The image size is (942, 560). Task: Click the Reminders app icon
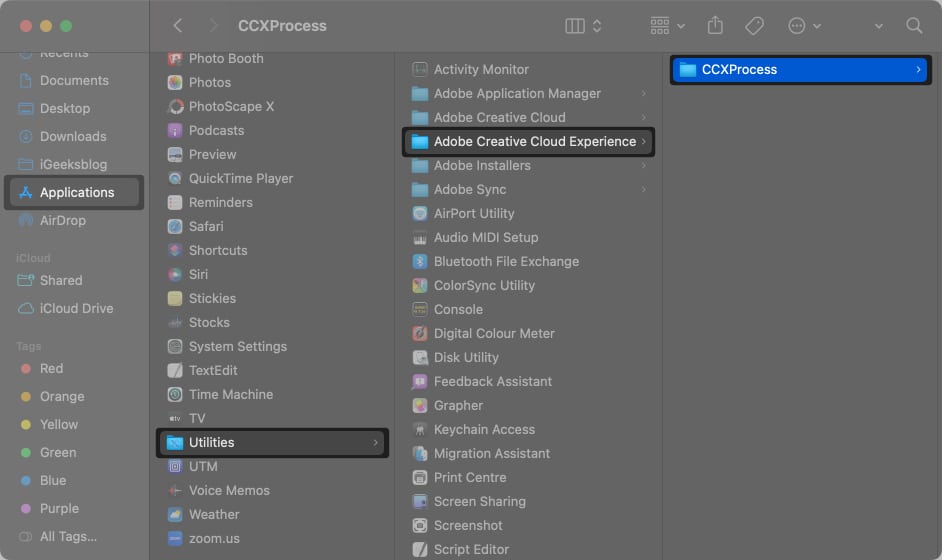[x=175, y=202]
